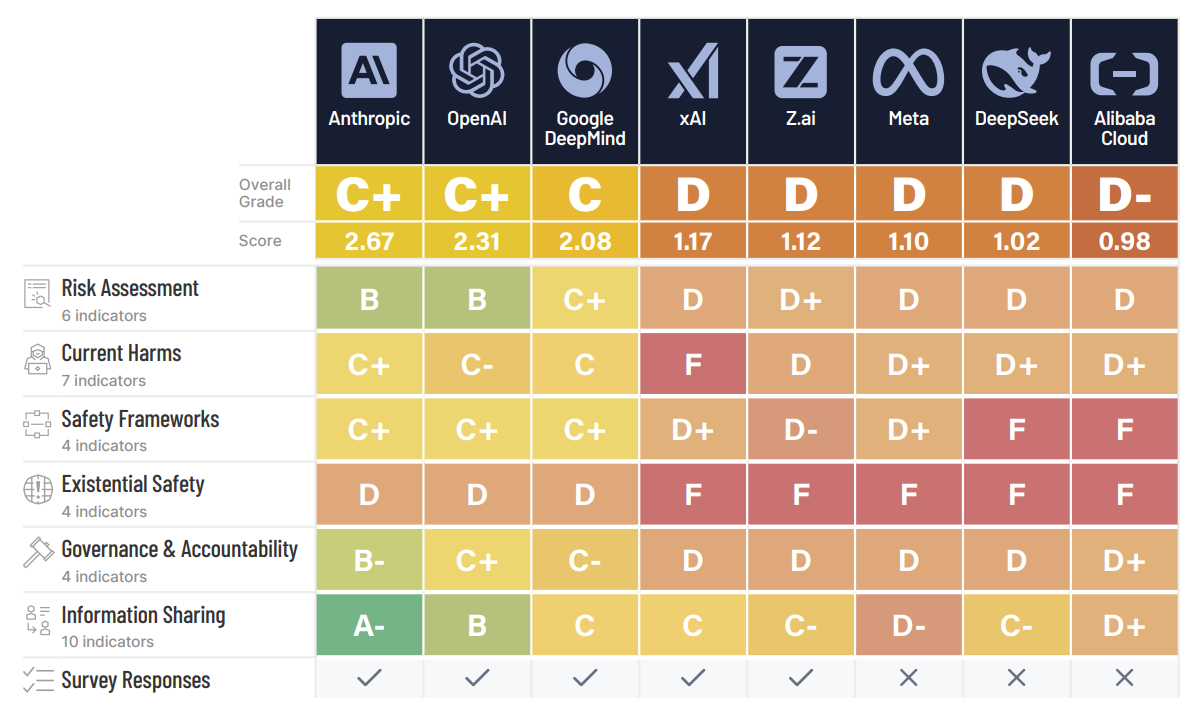Click xAI's red F Current Harms cell
1199x718 pixels.
[693, 364]
